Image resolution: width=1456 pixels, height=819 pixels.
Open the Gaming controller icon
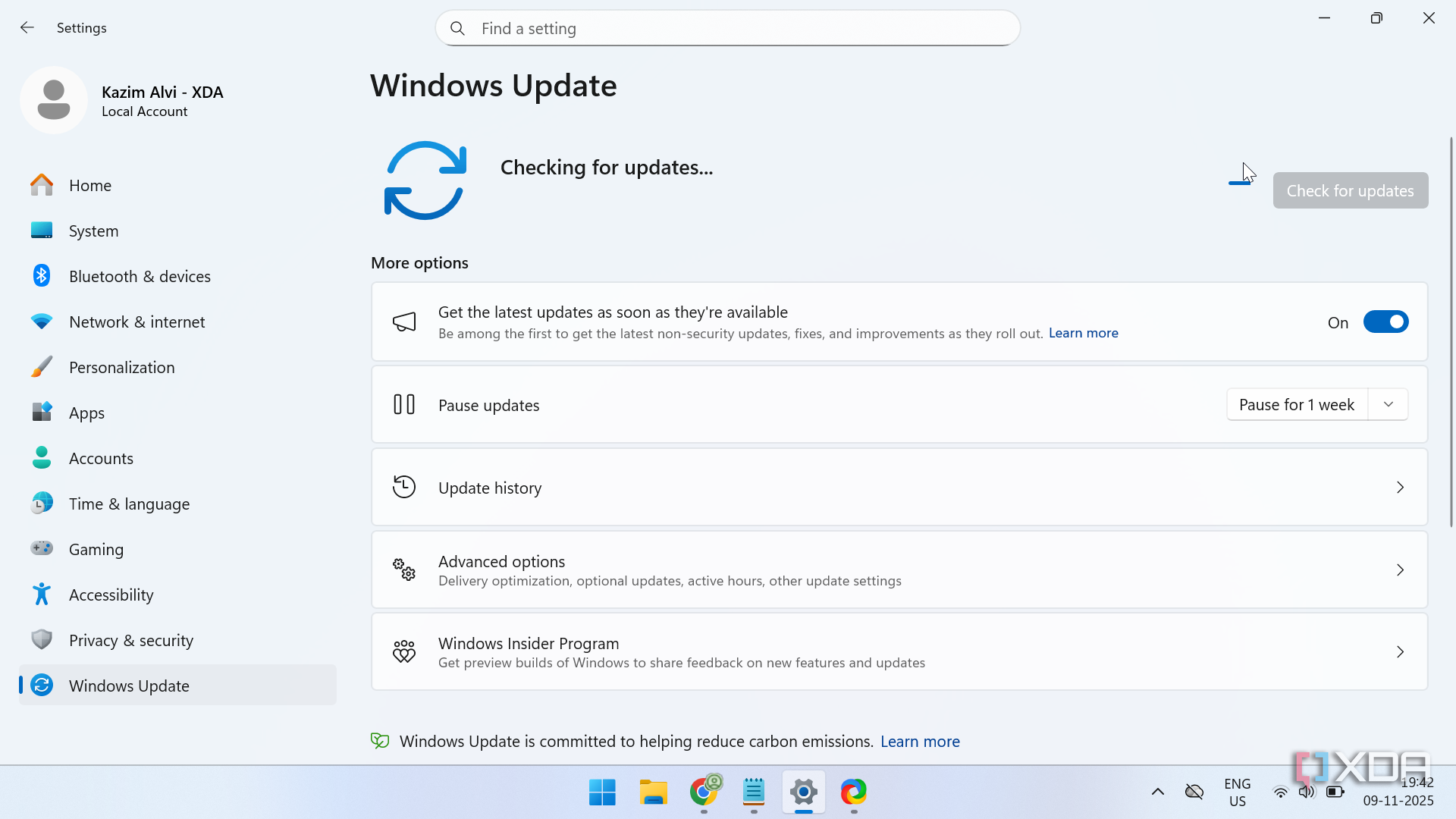click(42, 548)
